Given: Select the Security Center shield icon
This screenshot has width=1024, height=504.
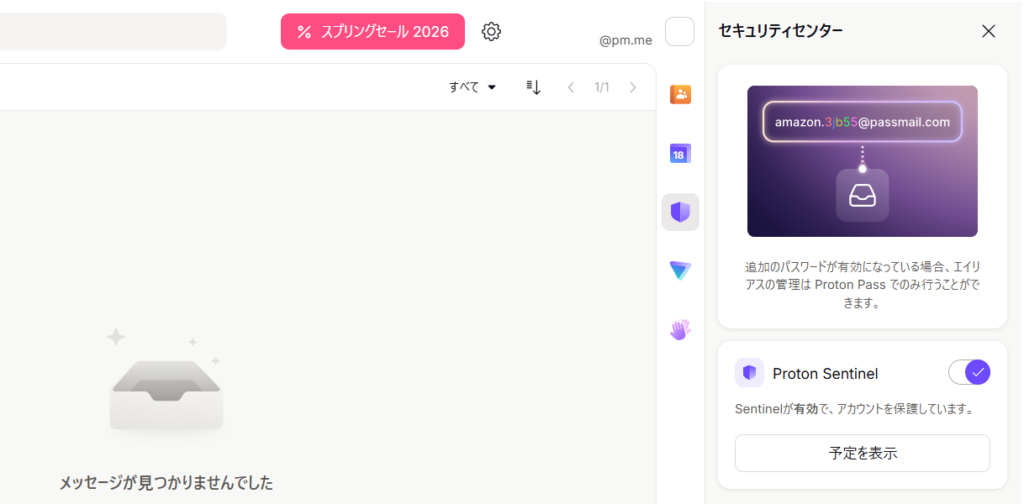Looking at the screenshot, I should pos(680,212).
